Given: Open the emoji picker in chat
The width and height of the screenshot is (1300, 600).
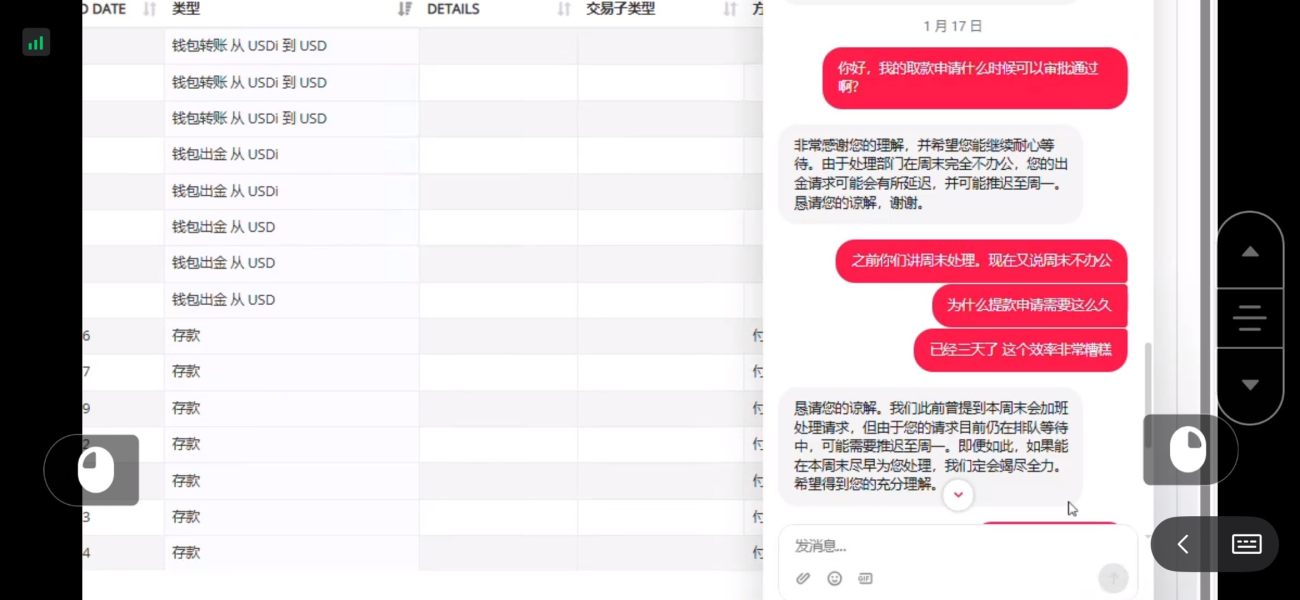Looking at the screenshot, I should point(834,578).
